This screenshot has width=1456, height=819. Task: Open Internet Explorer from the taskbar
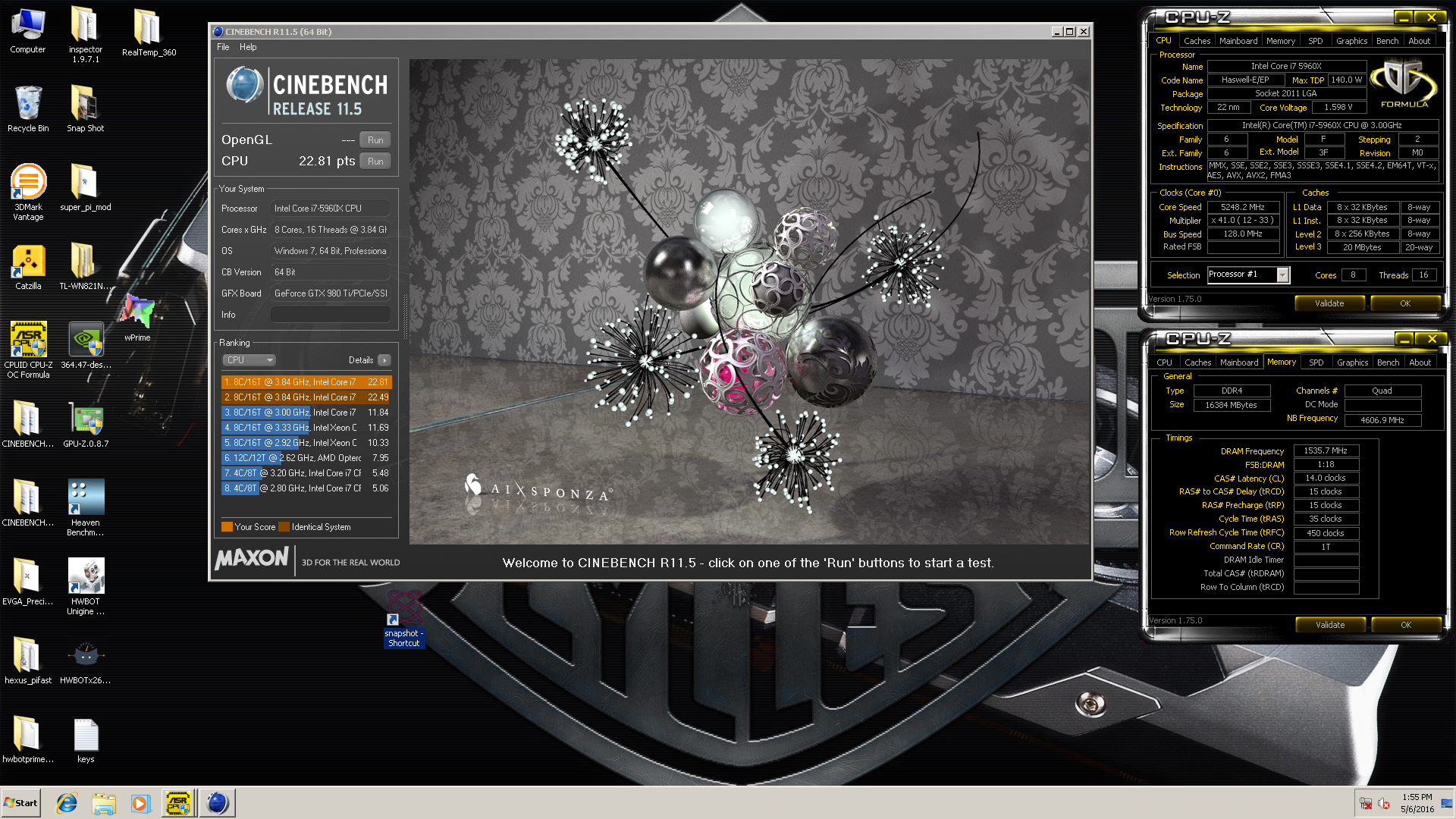(x=67, y=803)
